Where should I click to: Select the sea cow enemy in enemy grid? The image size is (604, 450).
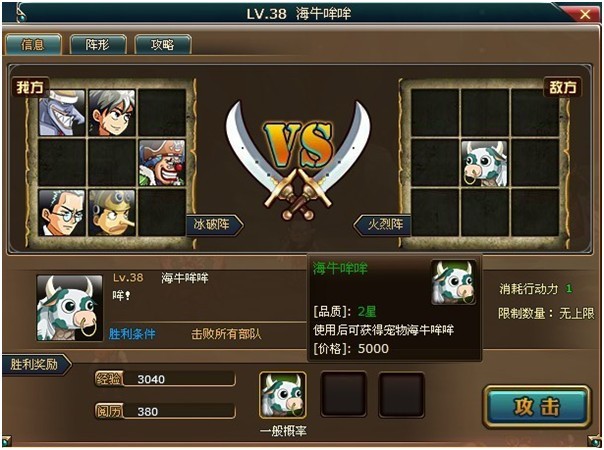click(485, 164)
